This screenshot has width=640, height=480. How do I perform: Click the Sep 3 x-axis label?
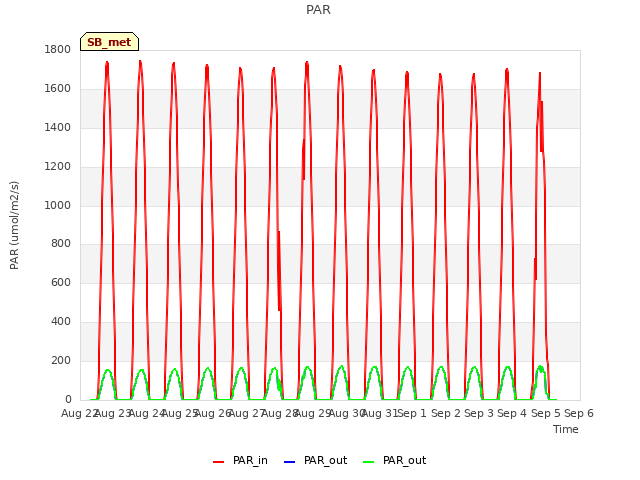[x=479, y=413]
